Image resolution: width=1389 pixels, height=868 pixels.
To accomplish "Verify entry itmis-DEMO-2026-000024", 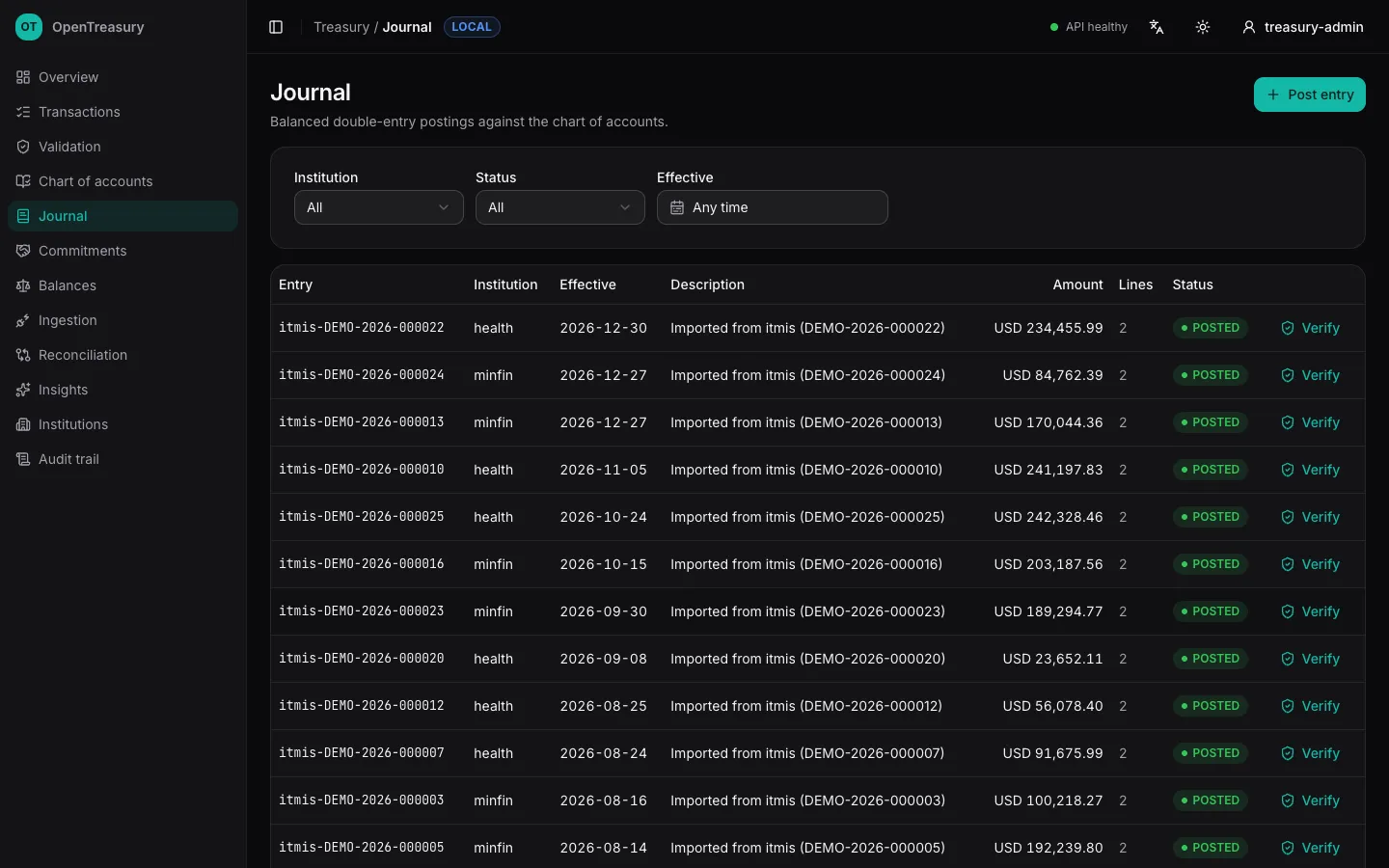I will click(x=1311, y=375).
